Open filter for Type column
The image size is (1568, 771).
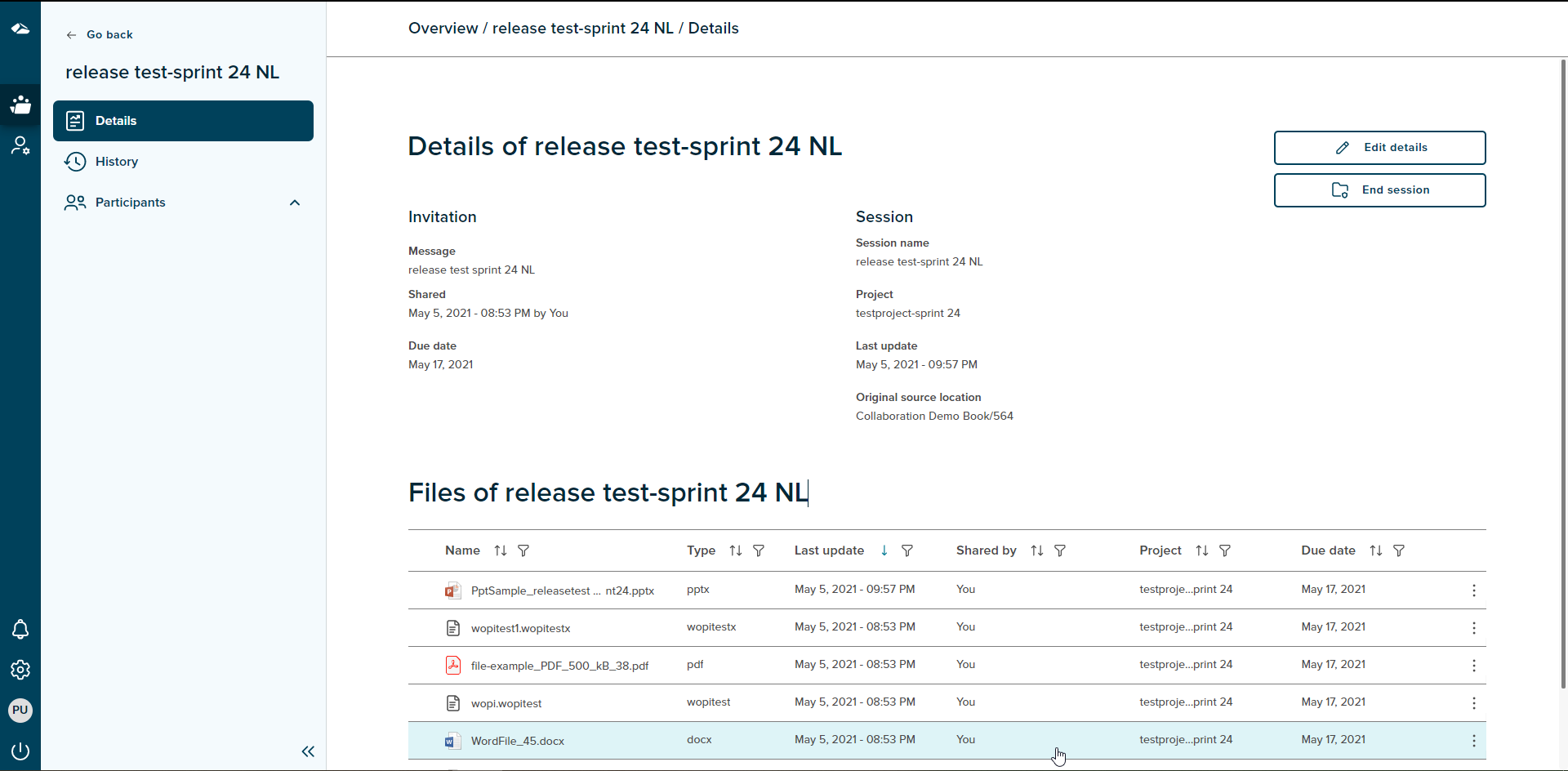pyautogui.click(x=759, y=550)
